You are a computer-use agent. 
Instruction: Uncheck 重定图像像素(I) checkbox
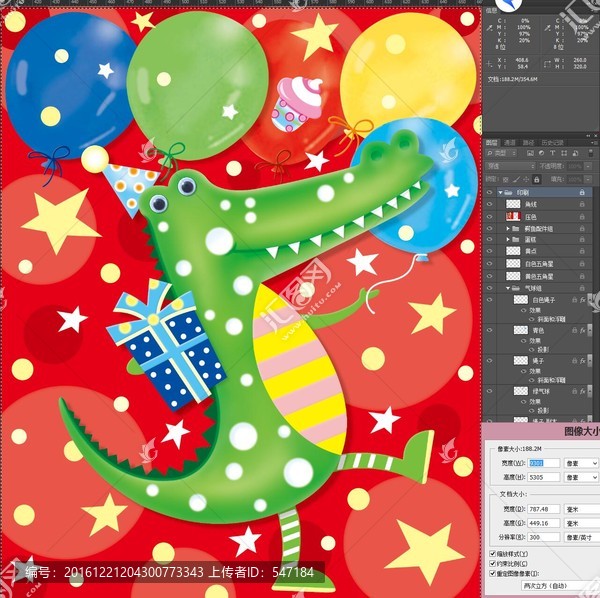pyautogui.click(x=493, y=574)
